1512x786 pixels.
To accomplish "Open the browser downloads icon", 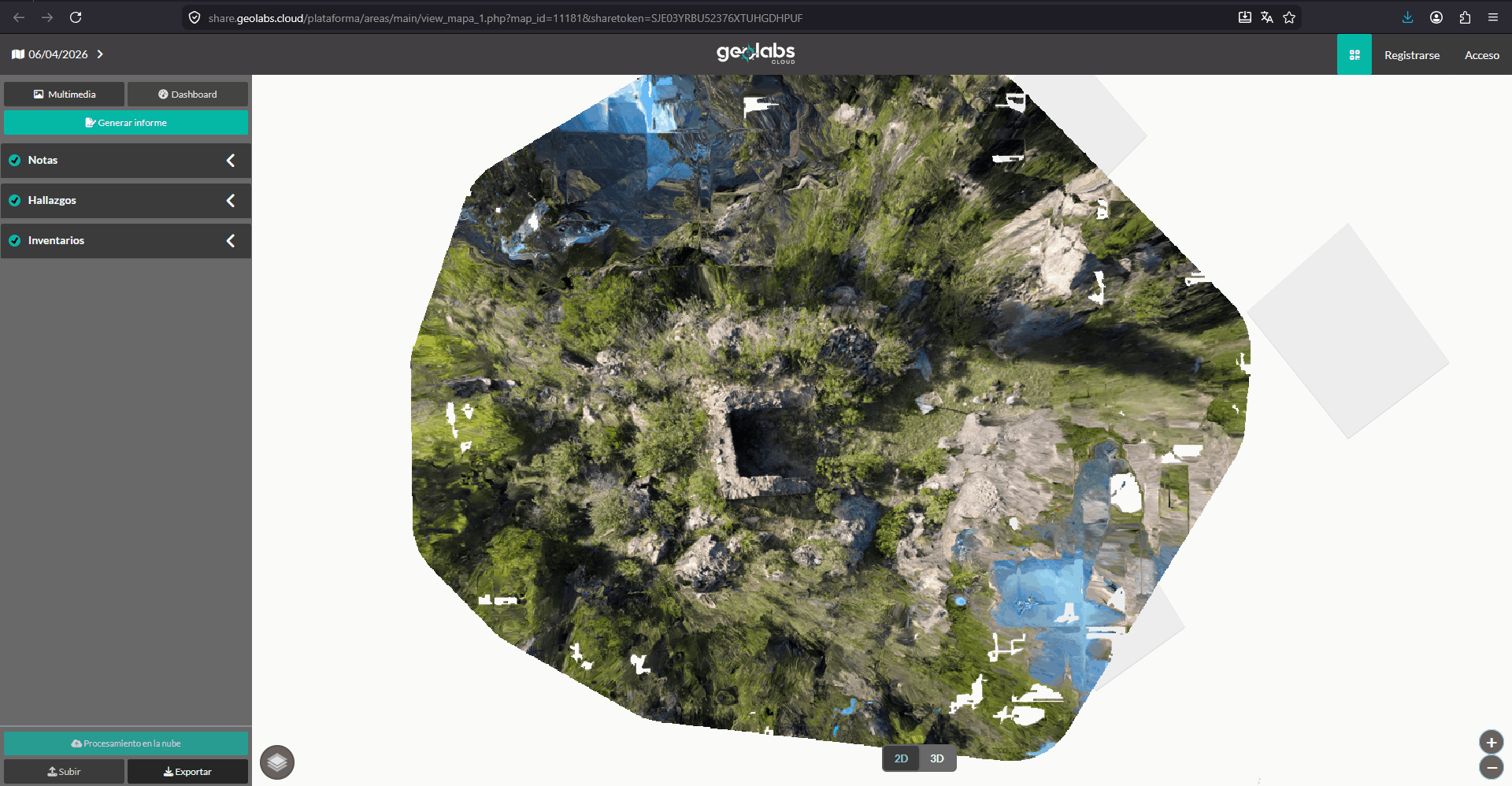I will click(x=1407, y=17).
